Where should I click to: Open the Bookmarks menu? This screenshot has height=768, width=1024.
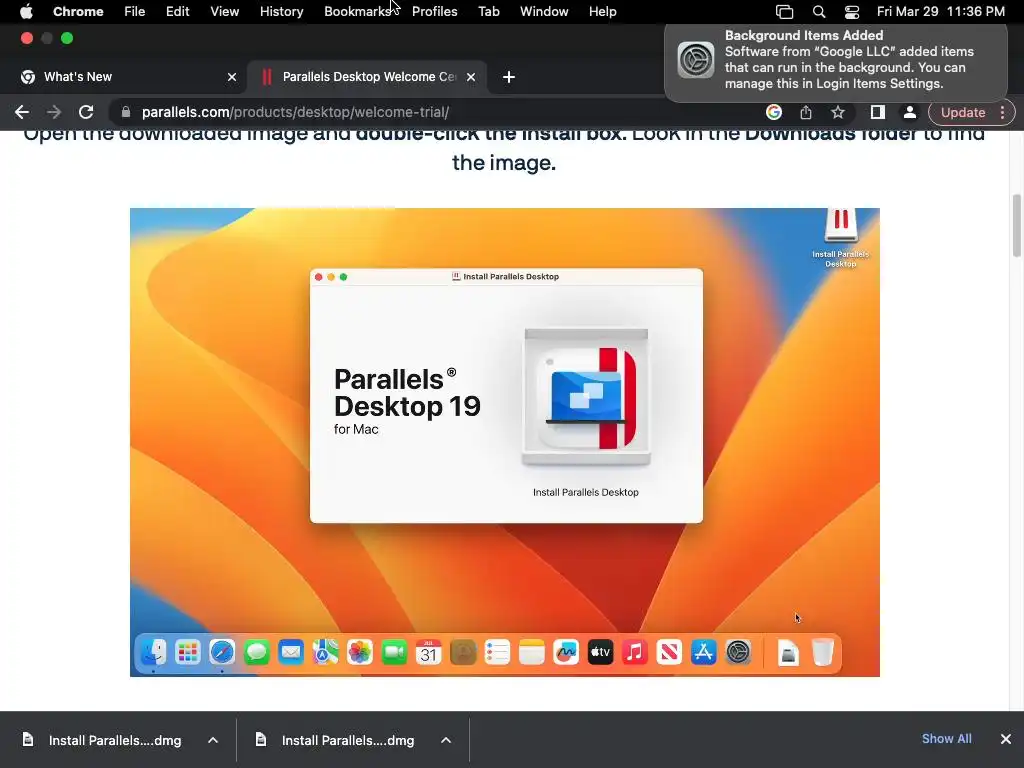coord(357,12)
